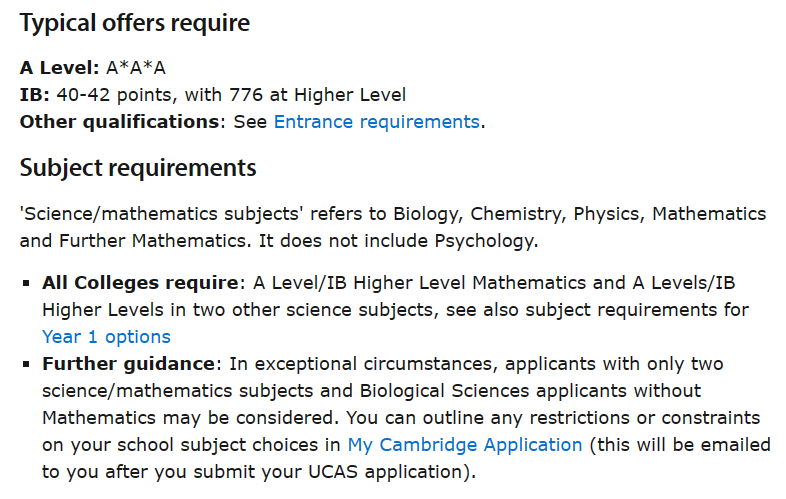Click the bold 'A Level:' label
This screenshot has width=786, height=499.
coord(60,68)
